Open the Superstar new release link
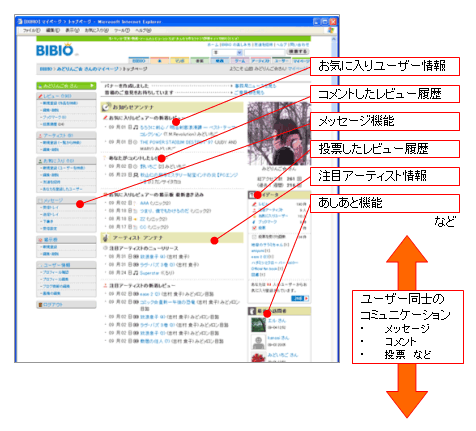Screen dimensions: 476x431 [150, 273]
